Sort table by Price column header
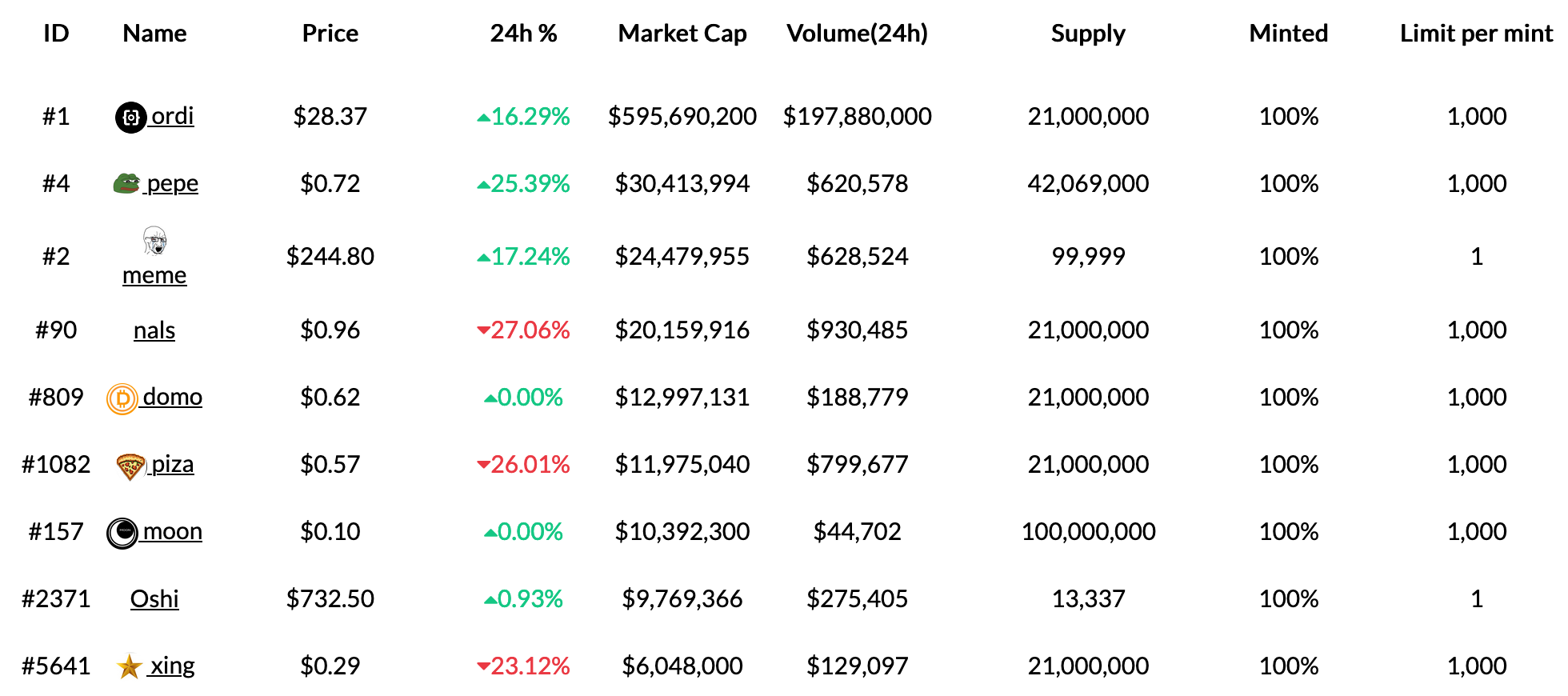Image resolution: width=1568 pixels, height=696 pixels. [330, 34]
